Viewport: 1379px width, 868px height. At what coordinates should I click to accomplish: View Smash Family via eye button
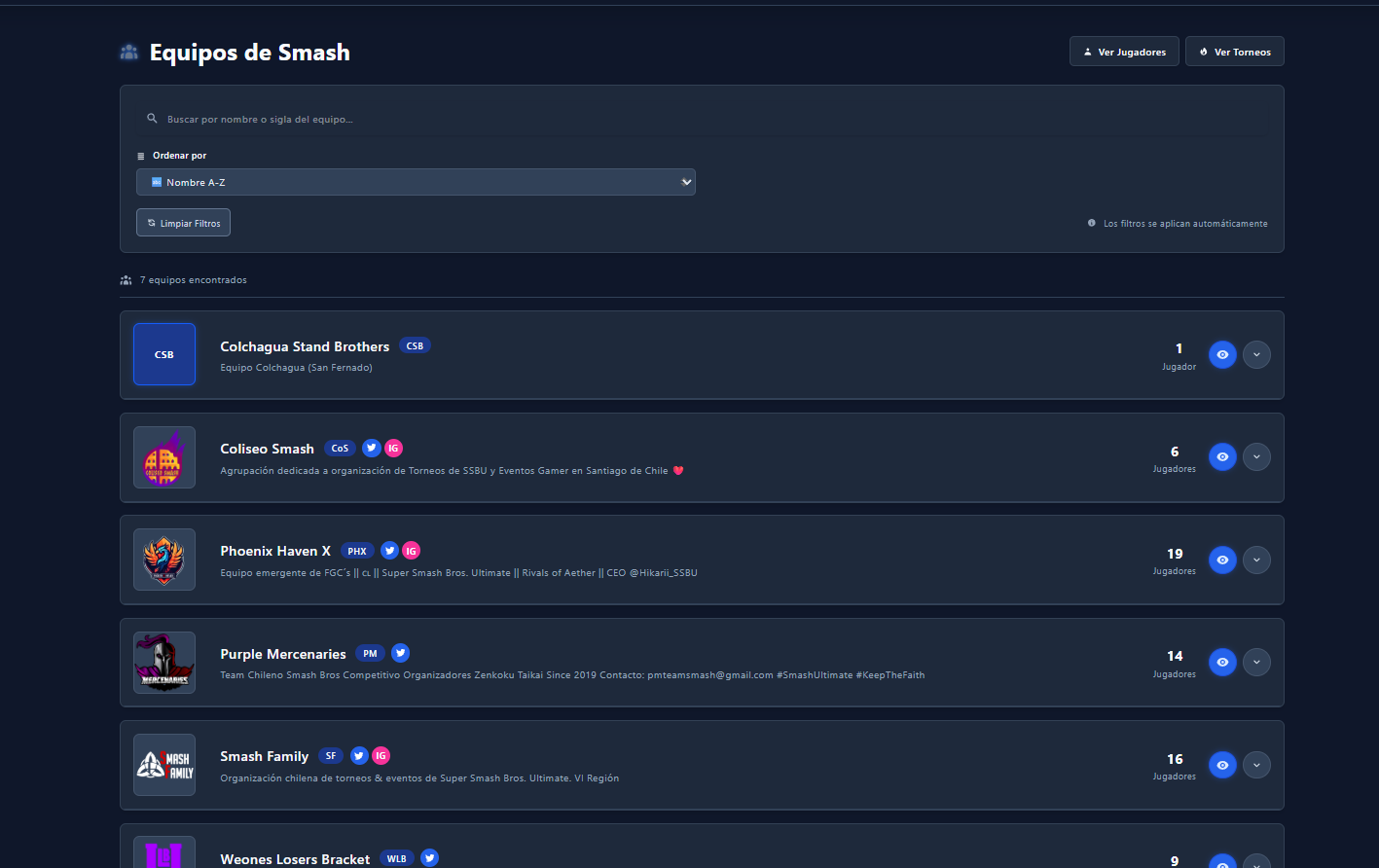click(x=1222, y=765)
